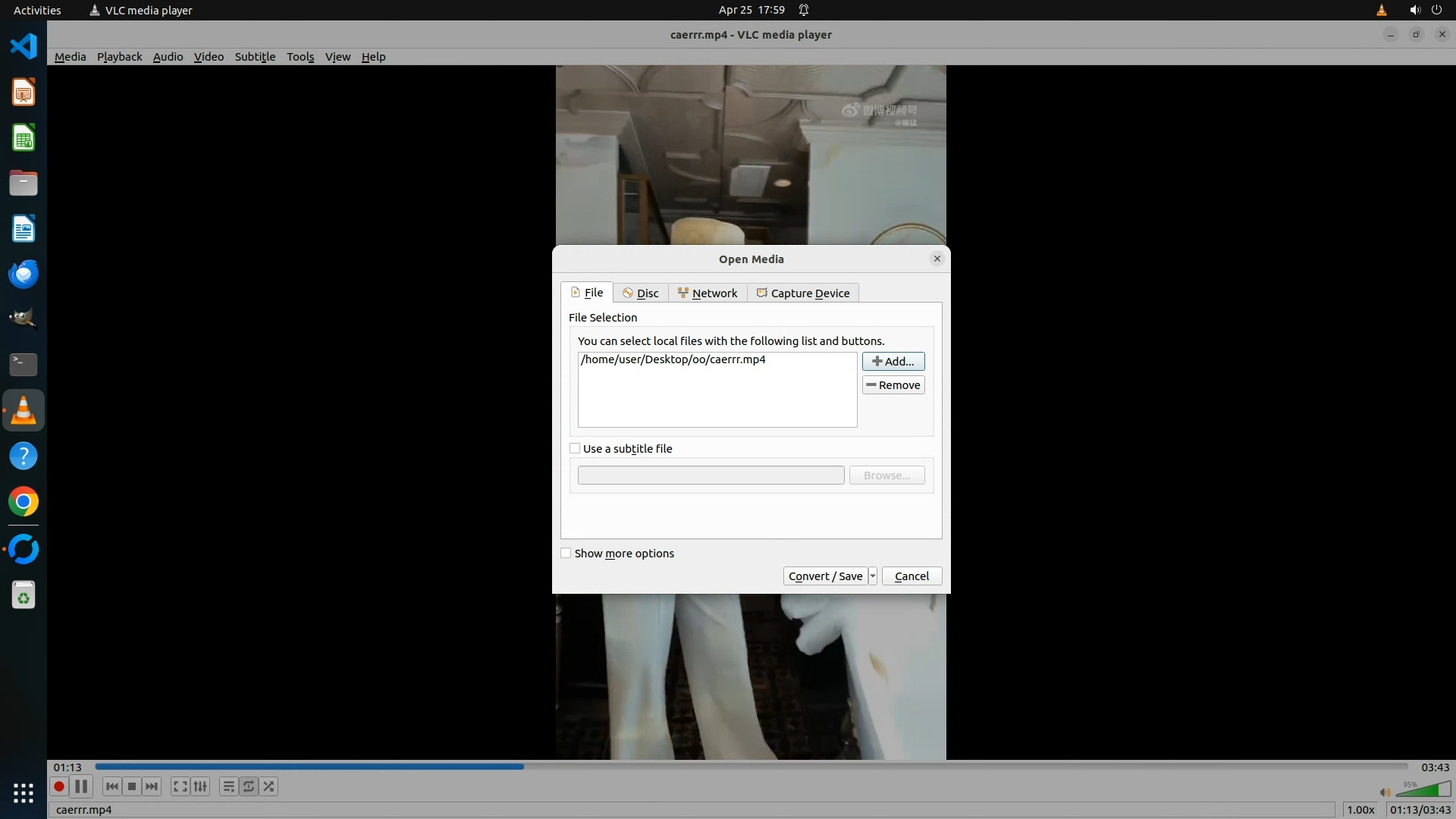The image size is (1456, 819).
Task: Enable random shuffle playback
Action: (268, 786)
